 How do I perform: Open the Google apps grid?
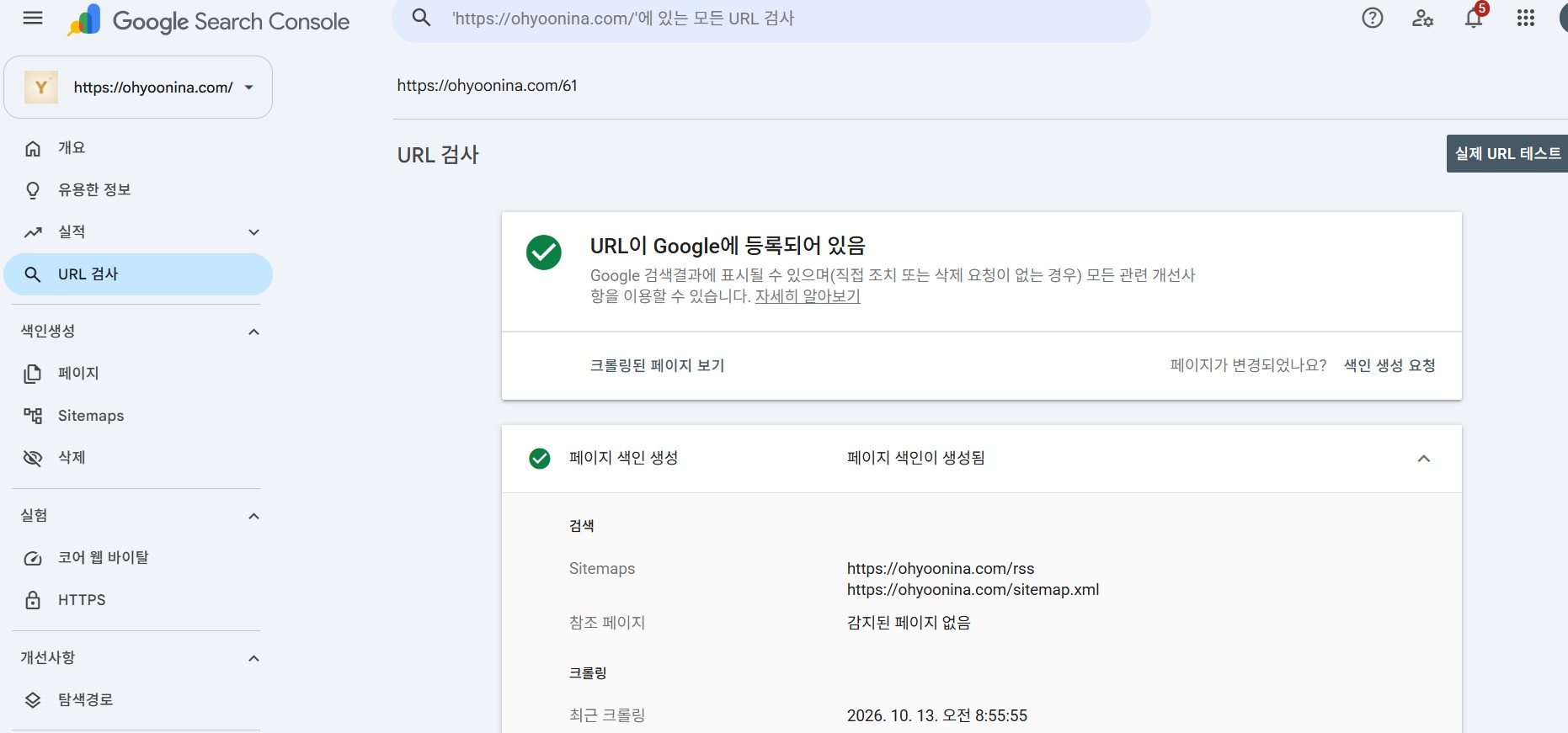(x=1526, y=18)
